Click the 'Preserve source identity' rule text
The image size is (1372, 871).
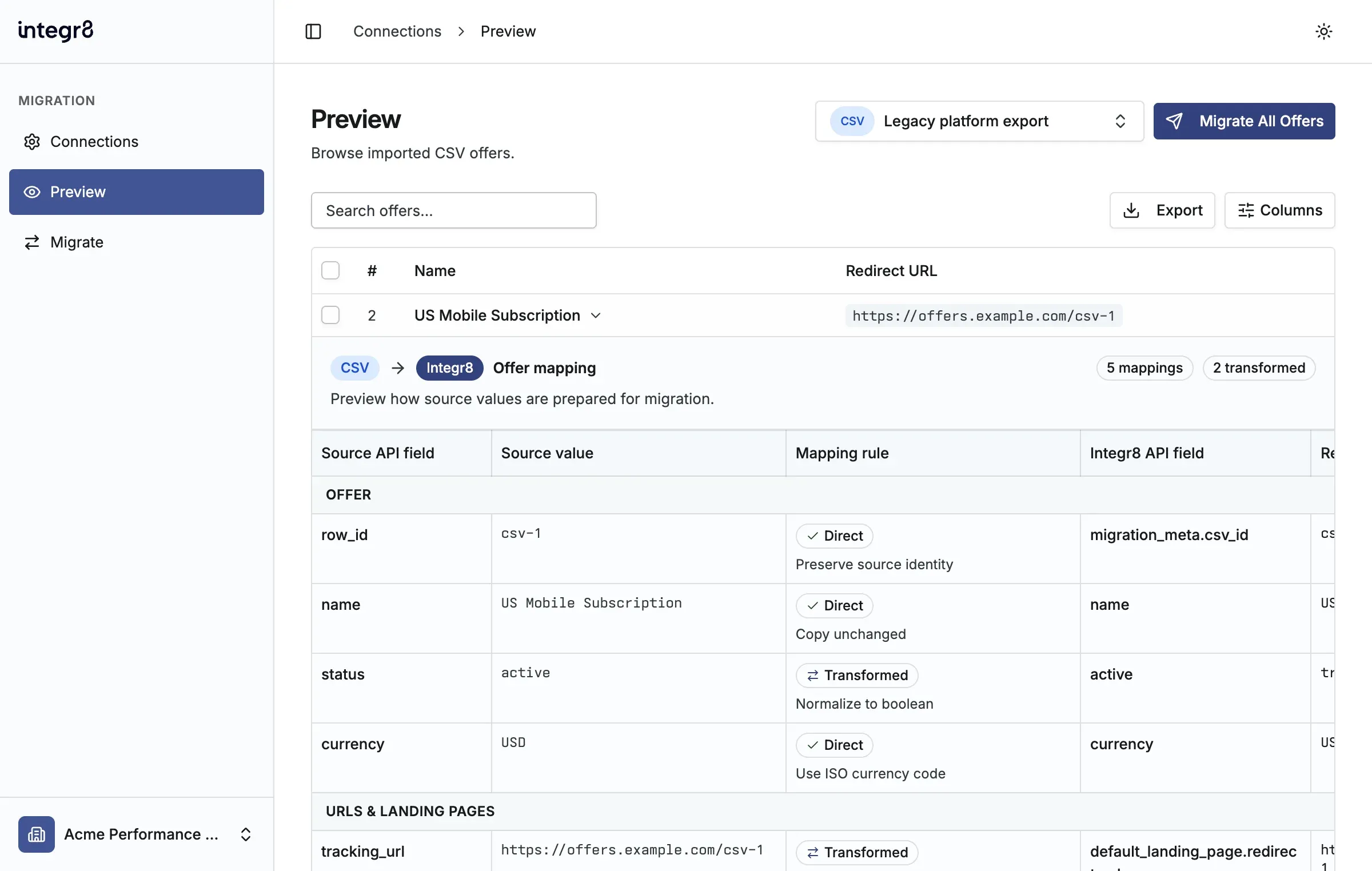click(x=875, y=565)
